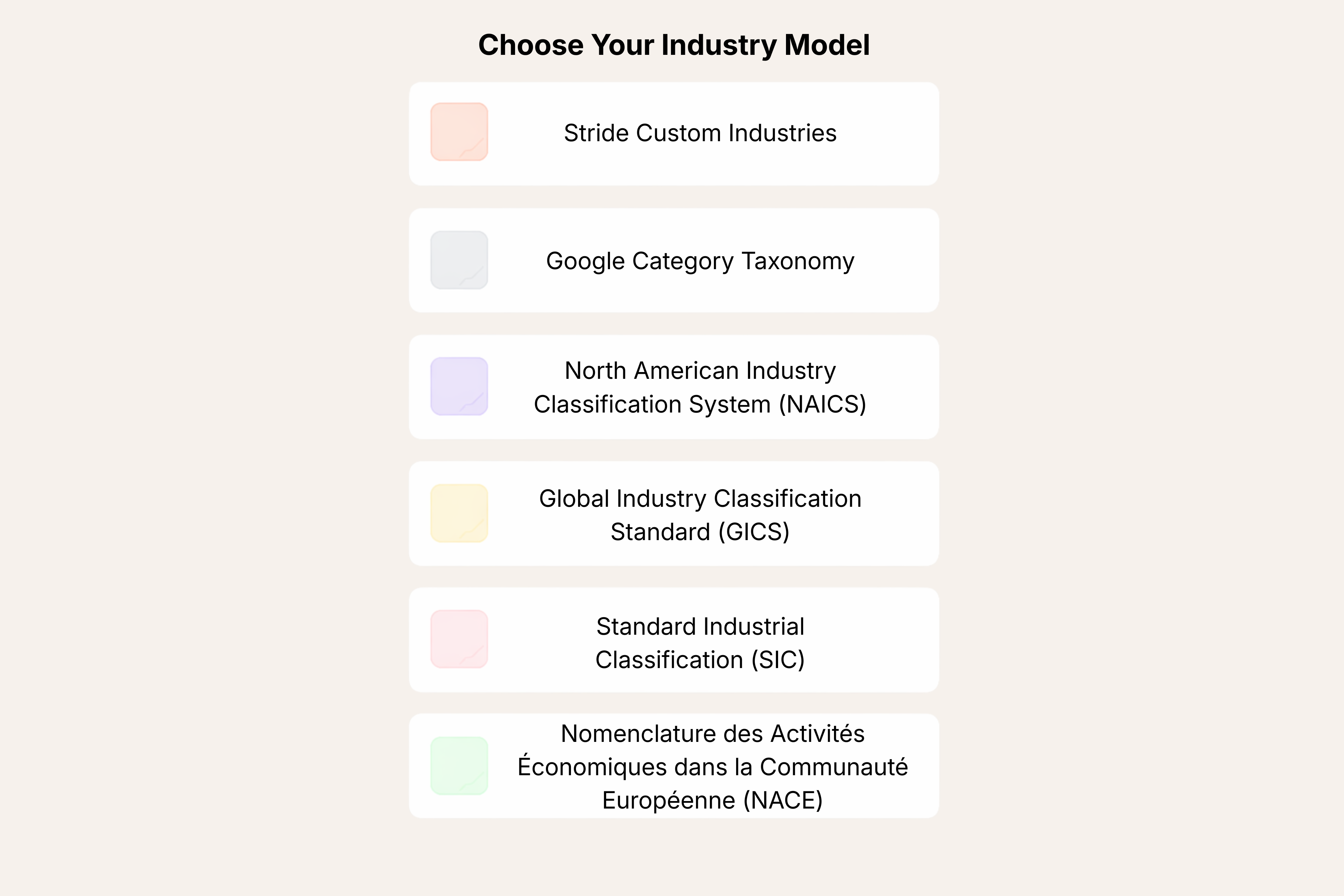This screenshot has width=1344, height=896.
Task: Click the NACE option text label
Action: coord(713,766)
